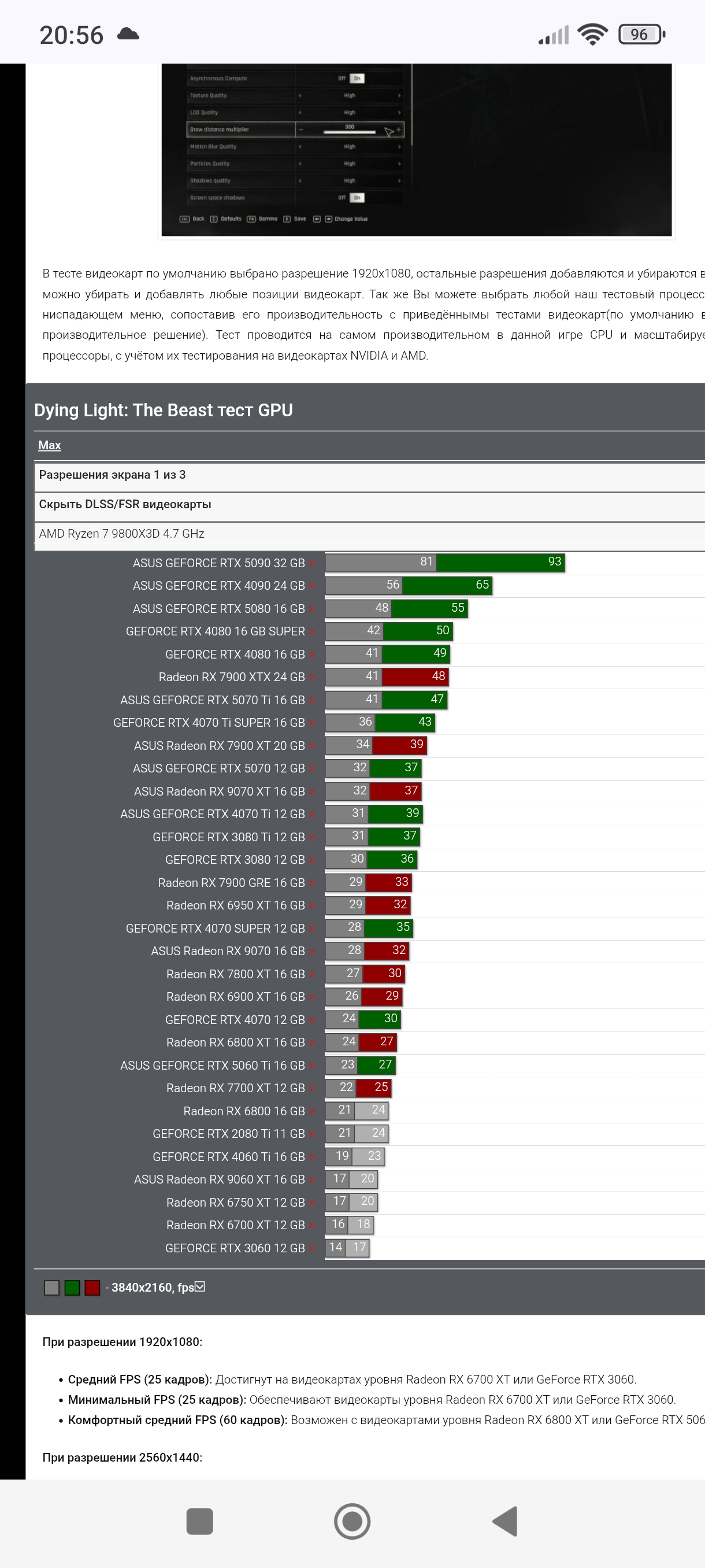Open the Max quality preset selector
Viewport: 705px width, 1568px height.
[x=49, y=445]
